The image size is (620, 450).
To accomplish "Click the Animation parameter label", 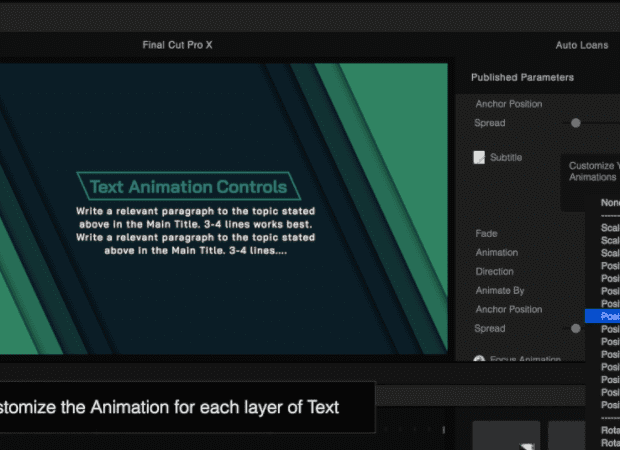I will tap(497, 252).
